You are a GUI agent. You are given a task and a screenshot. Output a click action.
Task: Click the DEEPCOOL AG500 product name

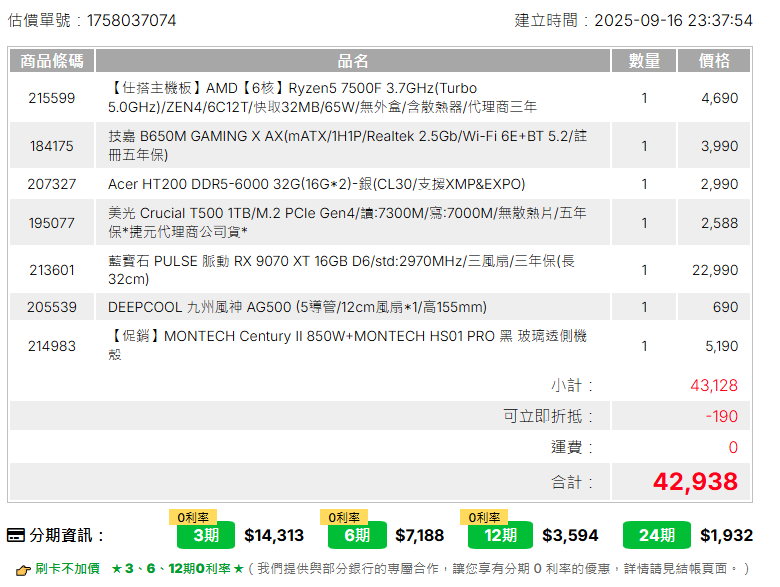pyautogui.click(x=297, y=307)
